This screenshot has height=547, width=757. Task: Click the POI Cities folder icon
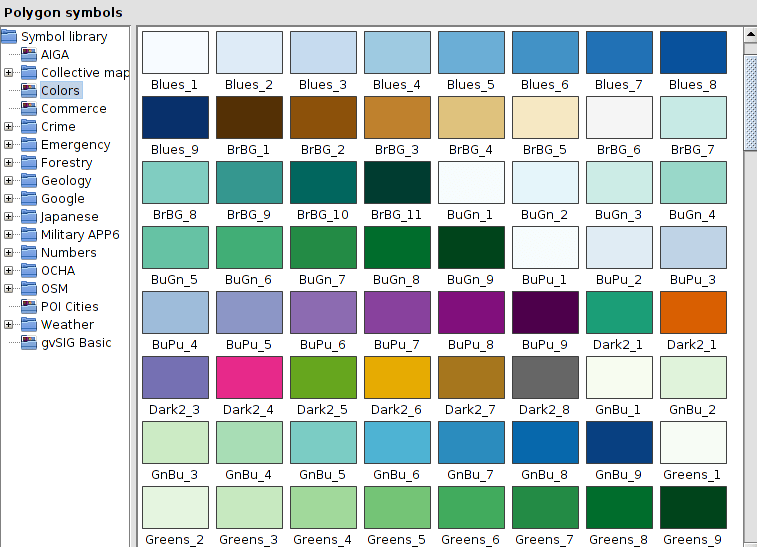point(29,307)
